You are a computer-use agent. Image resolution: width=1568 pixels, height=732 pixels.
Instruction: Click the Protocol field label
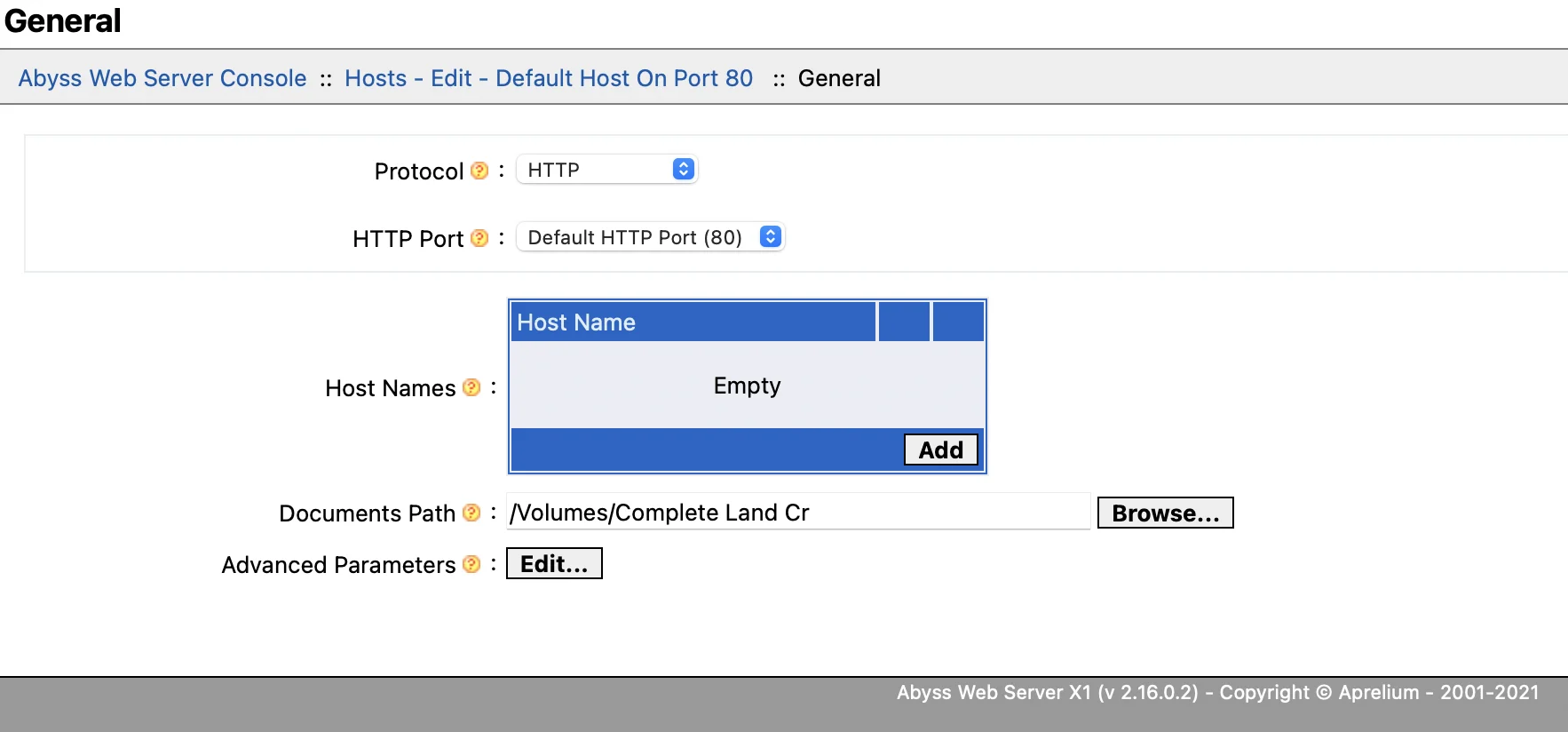tap(418, 171)
